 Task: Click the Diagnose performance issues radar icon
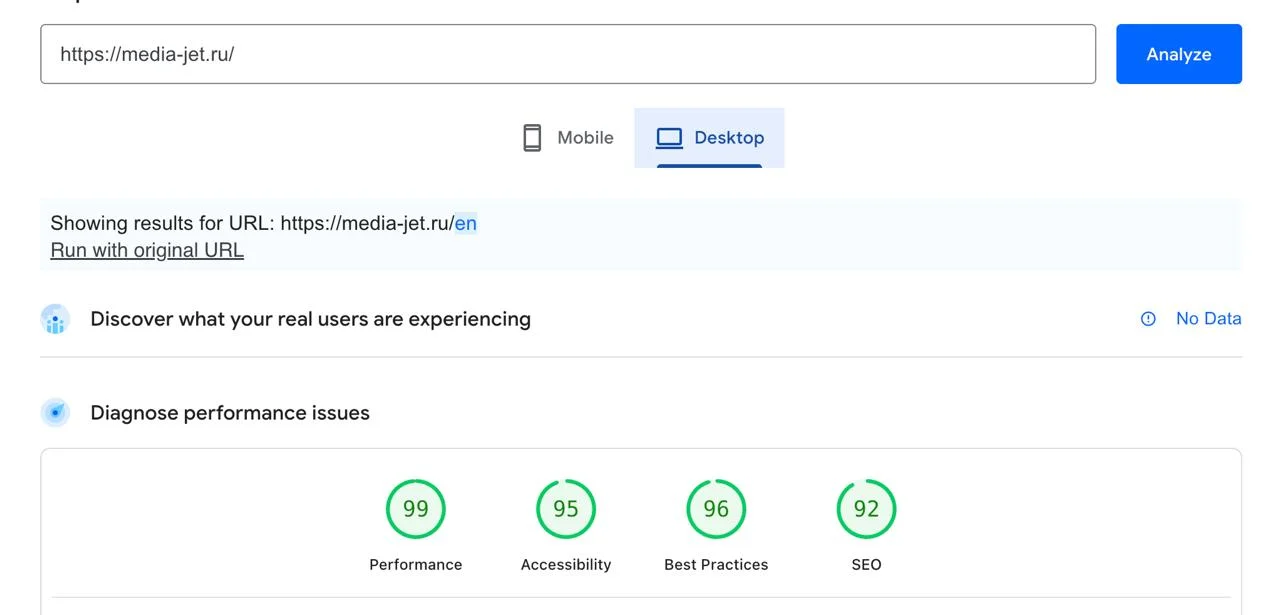[55, 413]
